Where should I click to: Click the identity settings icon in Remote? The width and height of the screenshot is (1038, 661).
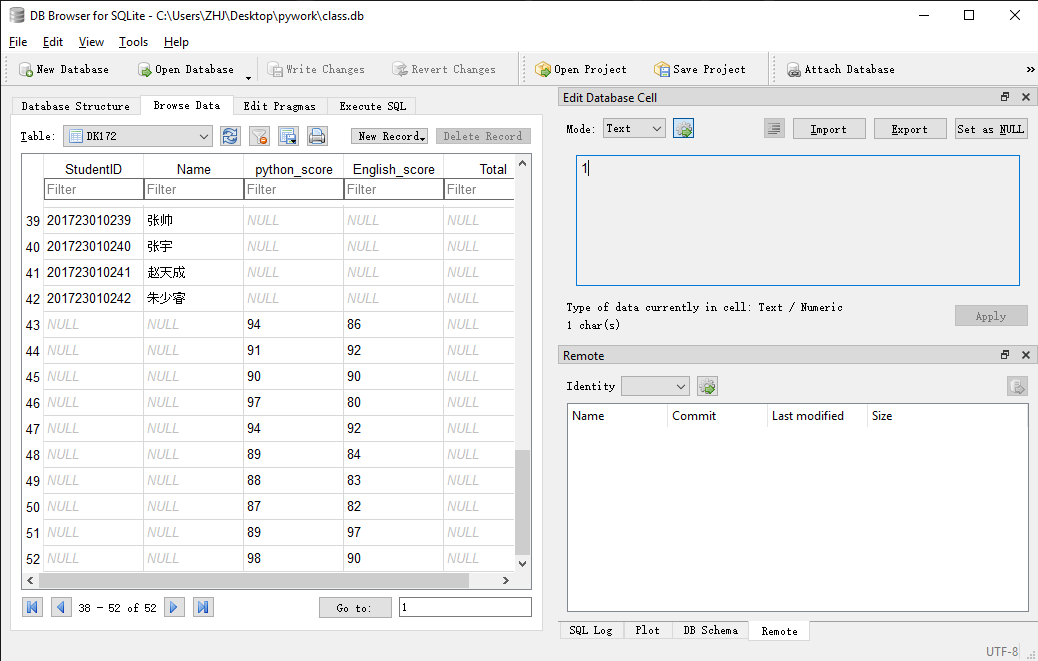(x=707, y=386)
